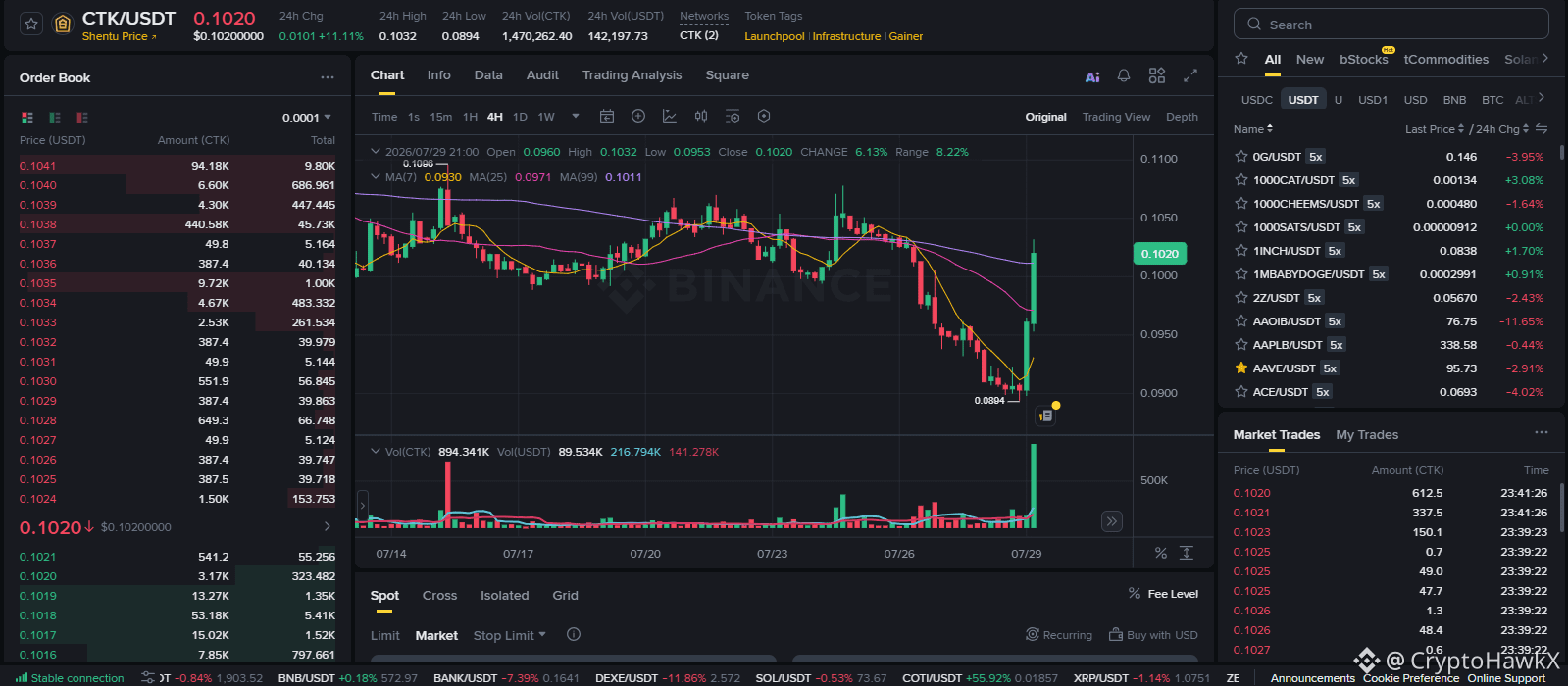Expand chart to full screen

click(x=1190, y=75)
